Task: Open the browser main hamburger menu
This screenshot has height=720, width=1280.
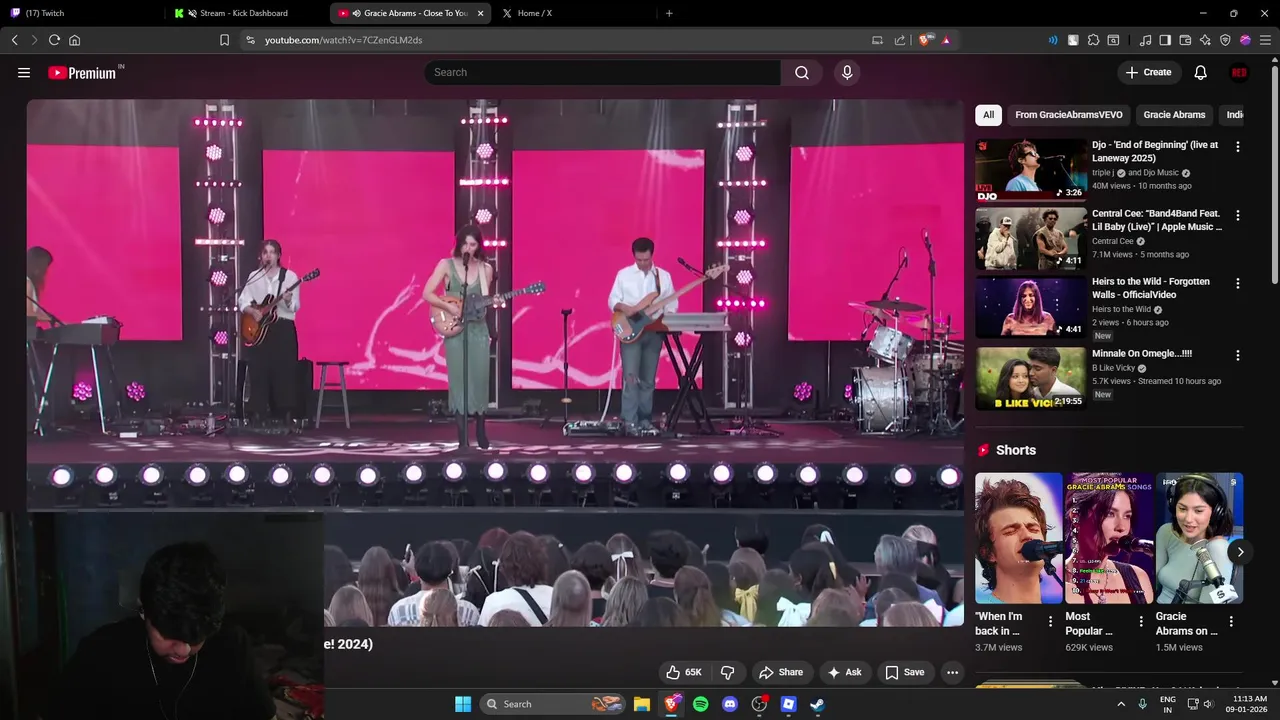Action: tap(1265, 40)
